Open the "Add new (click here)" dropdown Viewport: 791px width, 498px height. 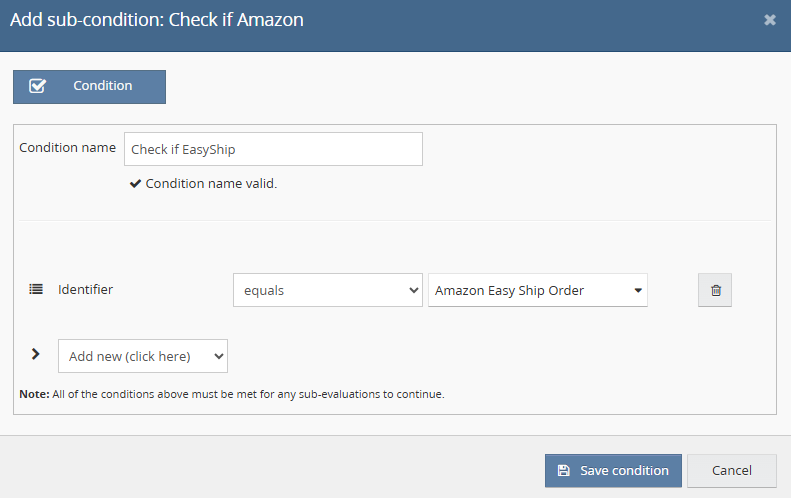coord(143,356)
